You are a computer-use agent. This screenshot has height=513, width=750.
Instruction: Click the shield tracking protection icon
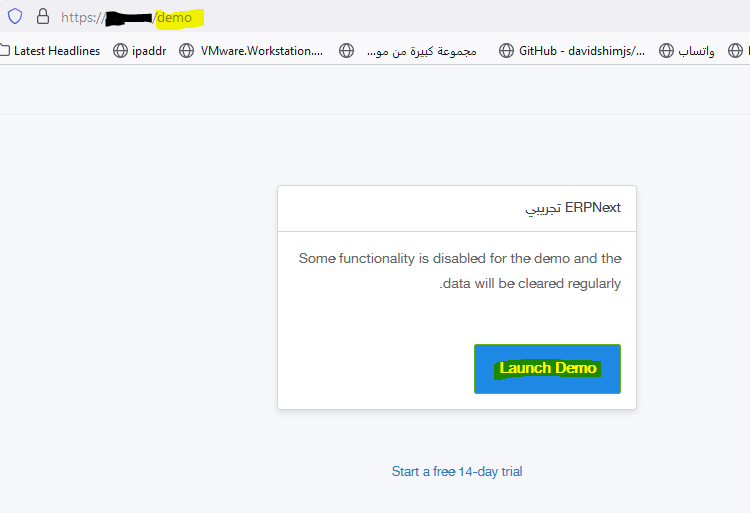[x=15, y=16]
